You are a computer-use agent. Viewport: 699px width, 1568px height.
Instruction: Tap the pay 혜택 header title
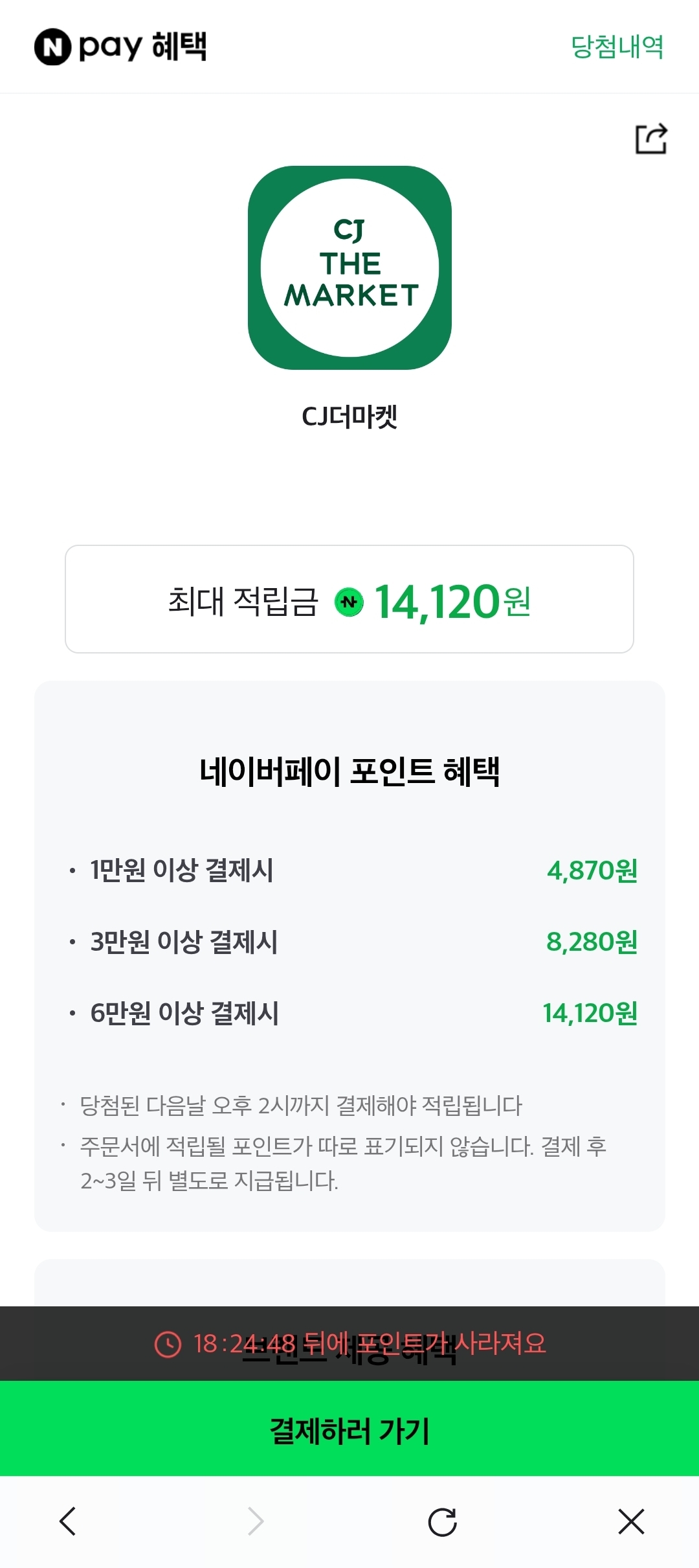tap(143, 47)
